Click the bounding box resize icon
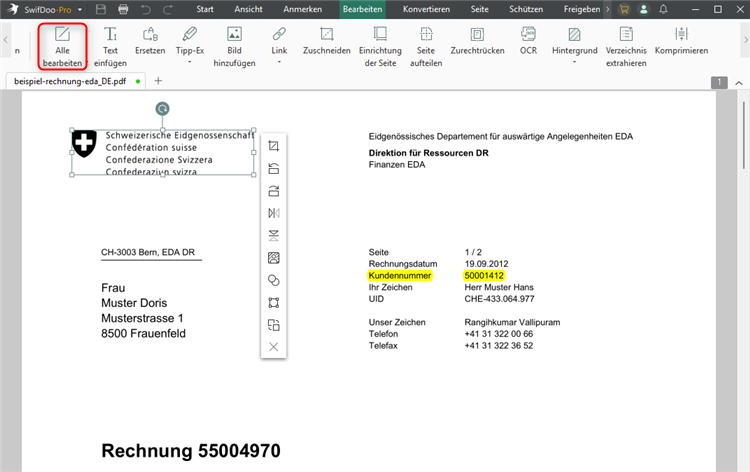 274,302
